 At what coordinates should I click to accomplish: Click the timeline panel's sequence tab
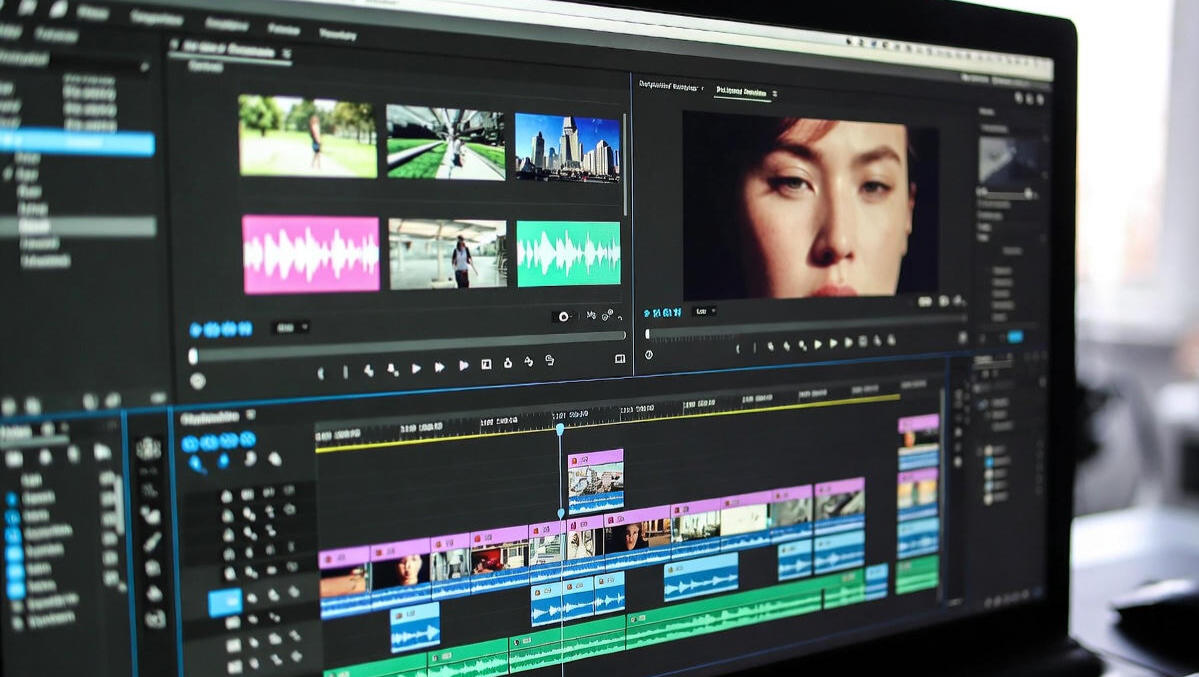211,417
